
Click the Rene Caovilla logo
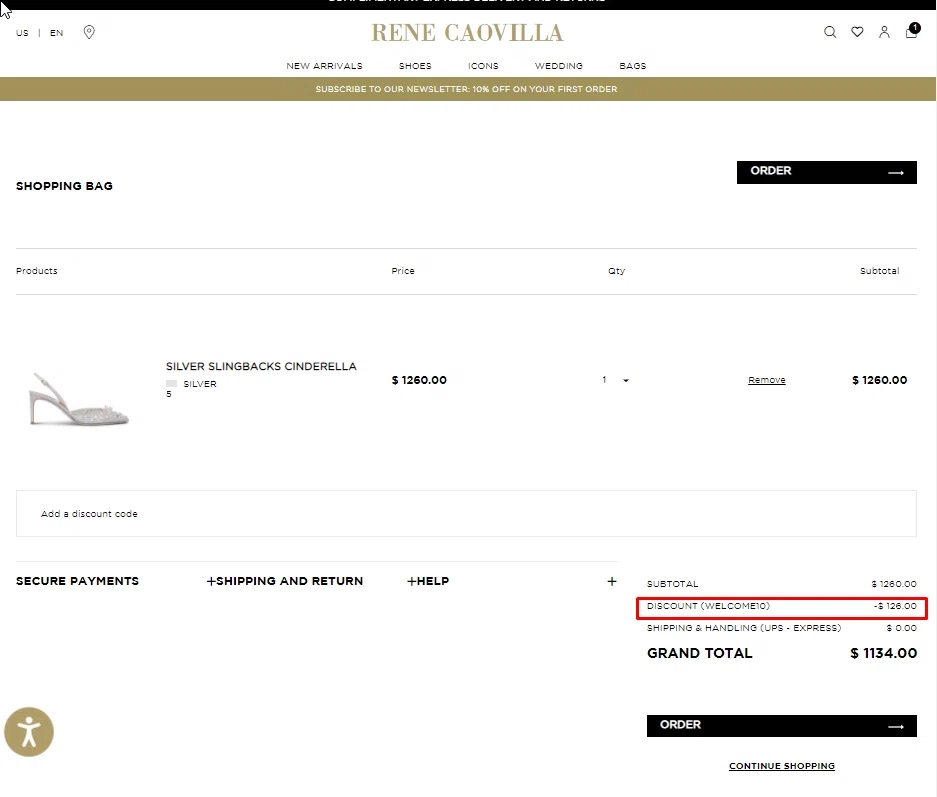tap(467, 33)
